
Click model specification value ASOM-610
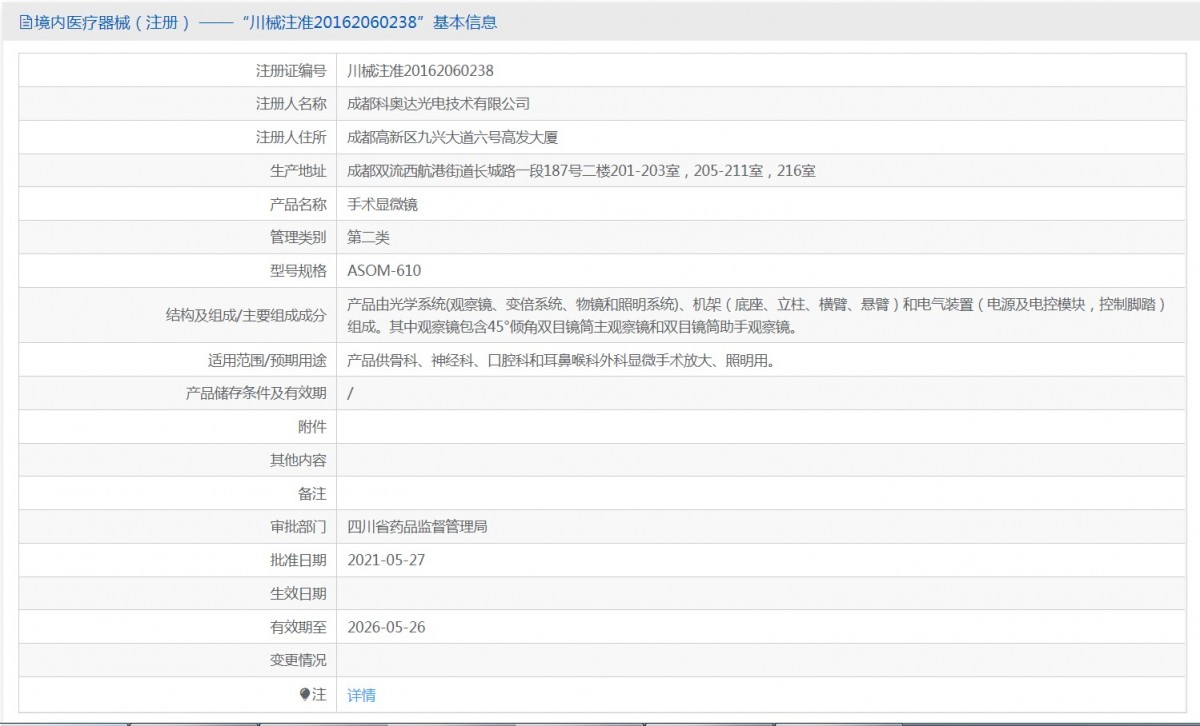pyautogui.click(x=384, y=271)
